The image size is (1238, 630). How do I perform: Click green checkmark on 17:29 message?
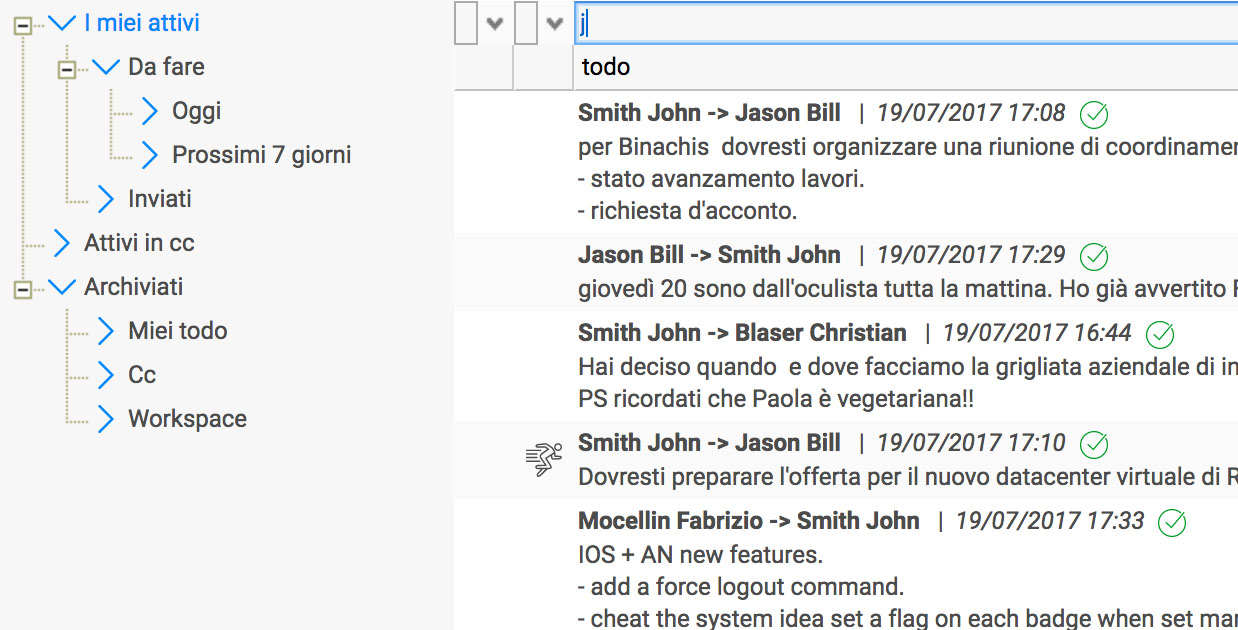coord(1094,256)
